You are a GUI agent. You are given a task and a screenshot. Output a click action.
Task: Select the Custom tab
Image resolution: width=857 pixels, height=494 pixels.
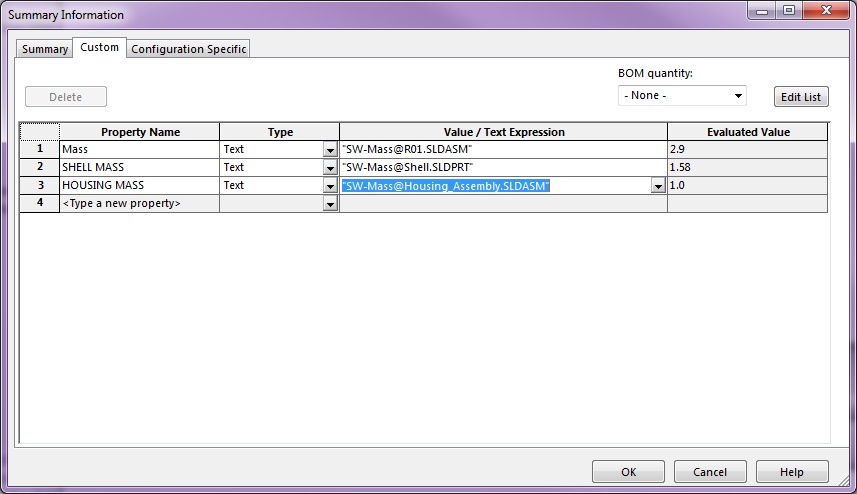point(99,48)
